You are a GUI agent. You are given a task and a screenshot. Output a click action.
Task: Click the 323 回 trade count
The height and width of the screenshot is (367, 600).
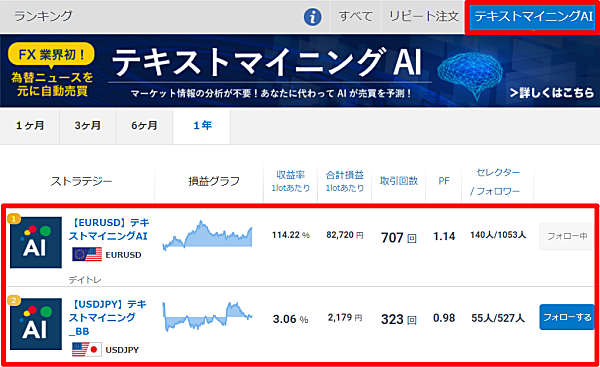pos(398,319)
